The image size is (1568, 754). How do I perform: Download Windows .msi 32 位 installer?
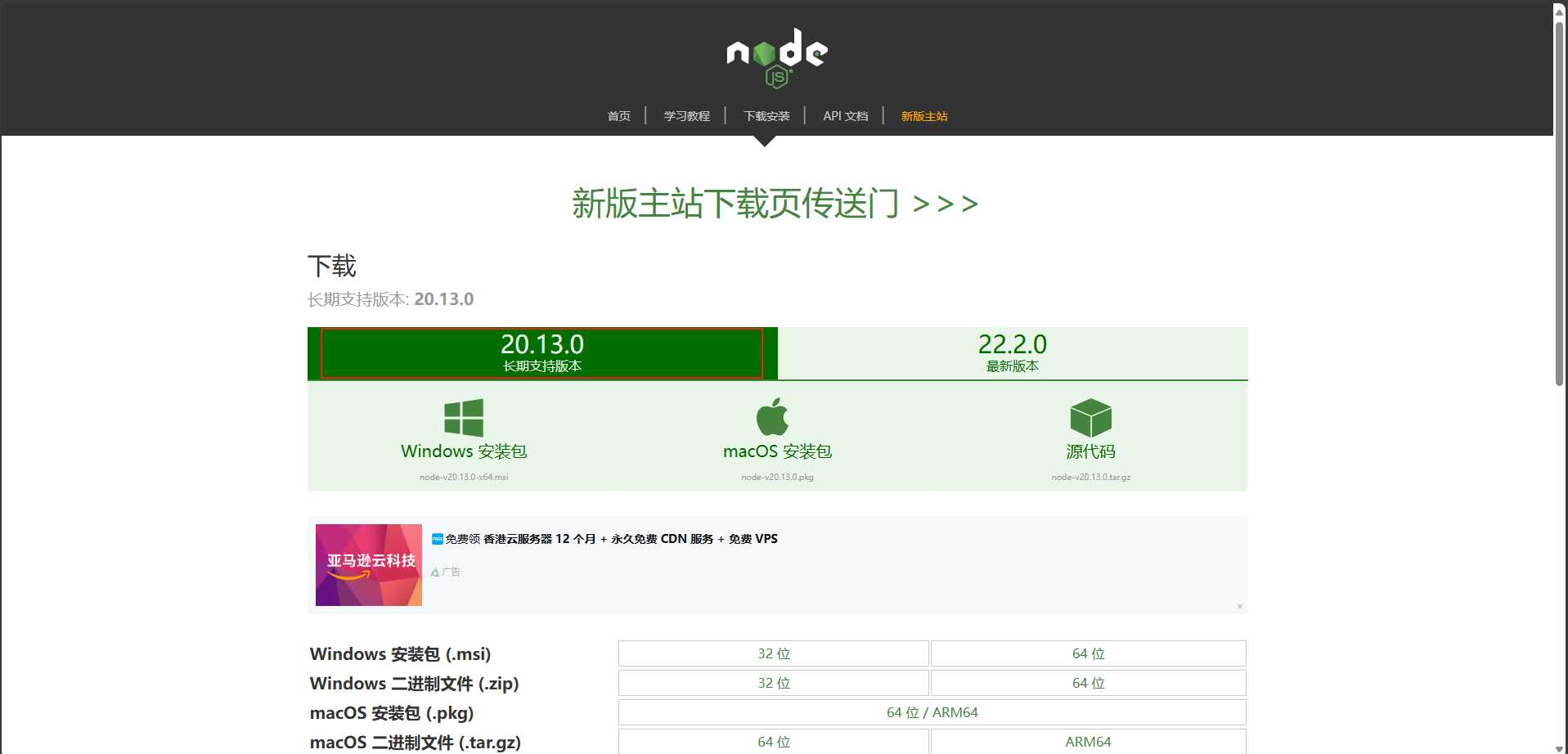click(x=774, y=653)
